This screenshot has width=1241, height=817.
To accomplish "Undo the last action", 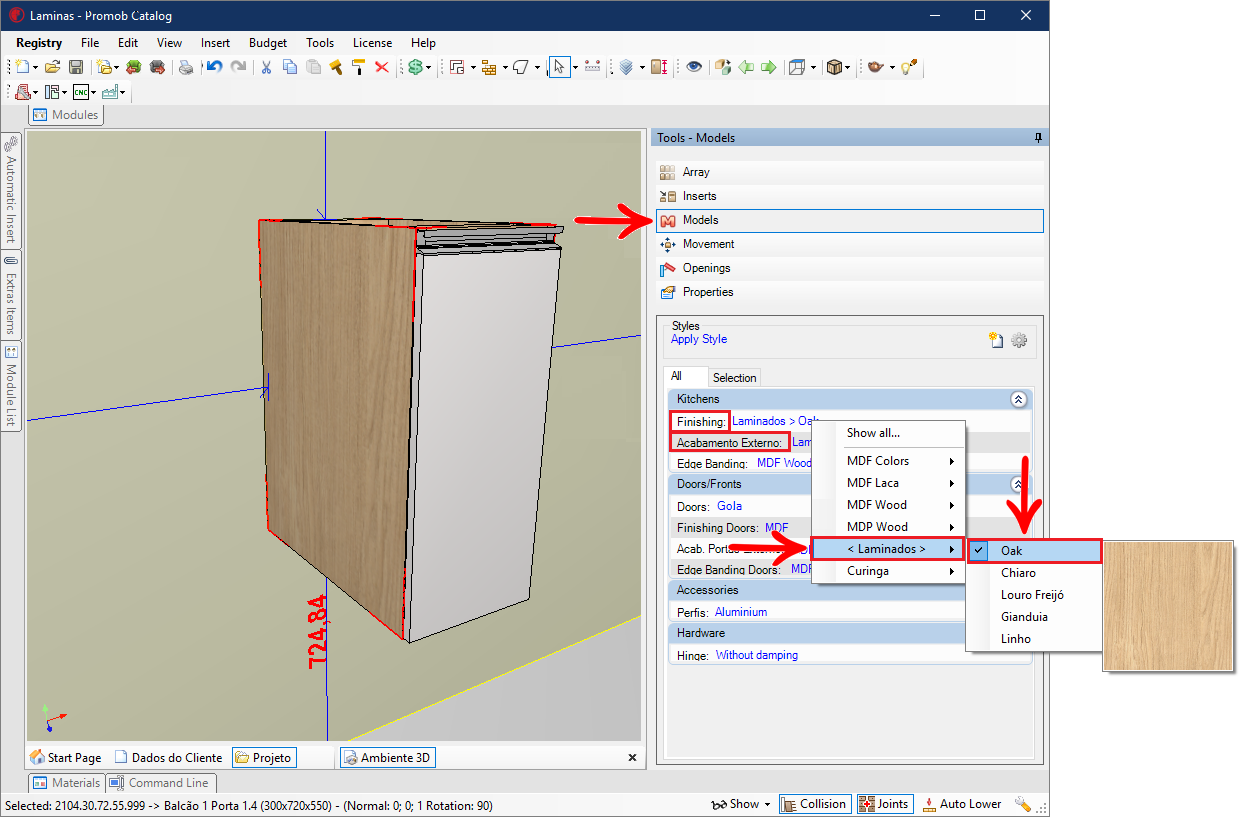I will point(214,67).
